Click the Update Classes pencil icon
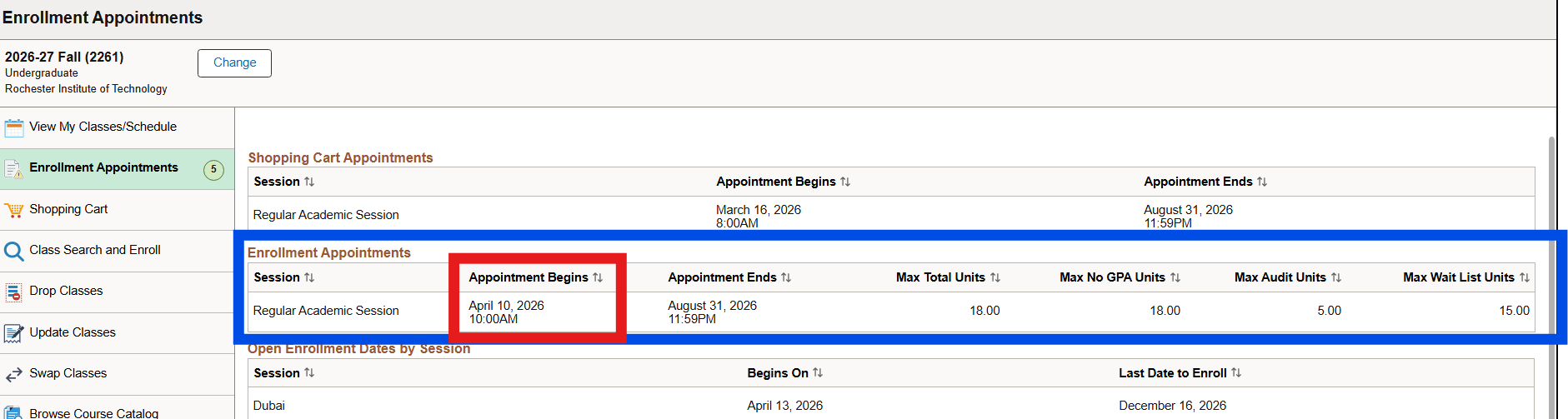The image size is (1568, 419). click(x=13, y=333)
